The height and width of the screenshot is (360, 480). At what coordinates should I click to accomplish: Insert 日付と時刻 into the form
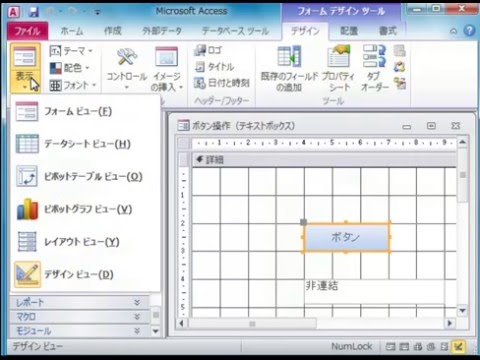click(222, 83)
